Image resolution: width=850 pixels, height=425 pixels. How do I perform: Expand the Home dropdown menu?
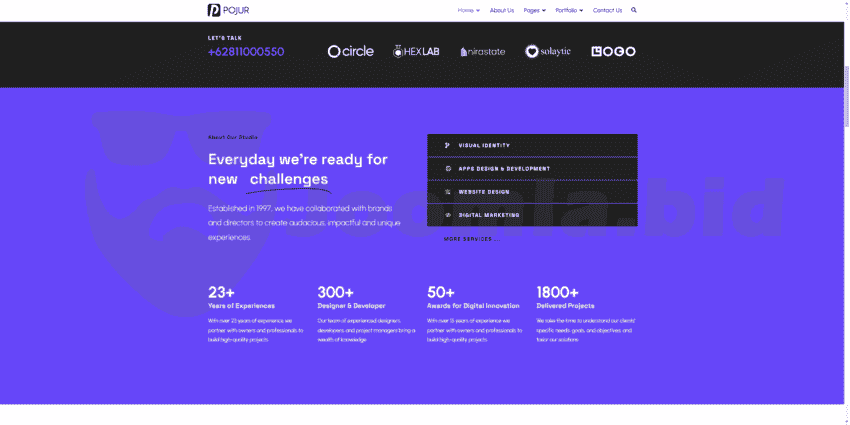(x=468, y=10)
